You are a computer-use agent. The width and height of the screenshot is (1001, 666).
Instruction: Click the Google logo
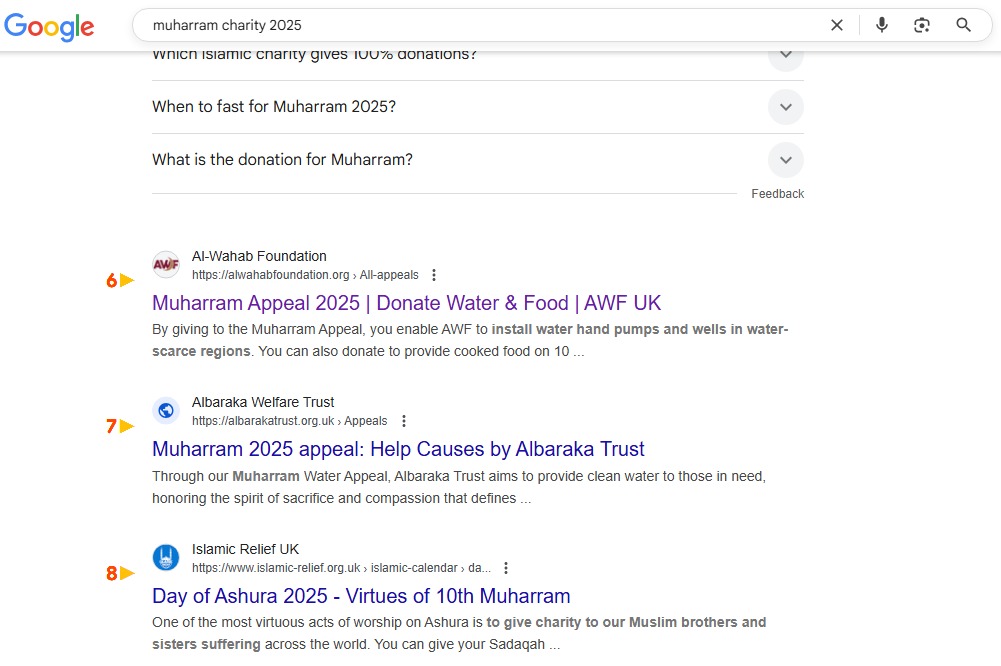49,26
